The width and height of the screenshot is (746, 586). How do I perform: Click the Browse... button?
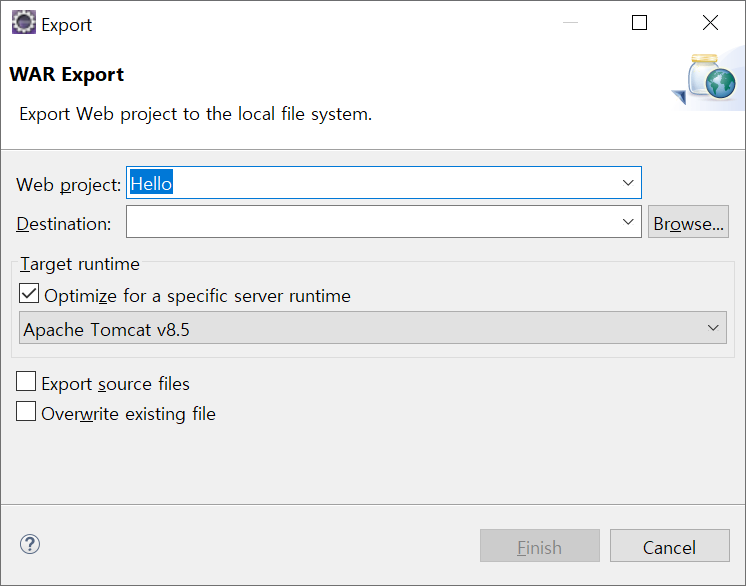[x=688, y=222]
